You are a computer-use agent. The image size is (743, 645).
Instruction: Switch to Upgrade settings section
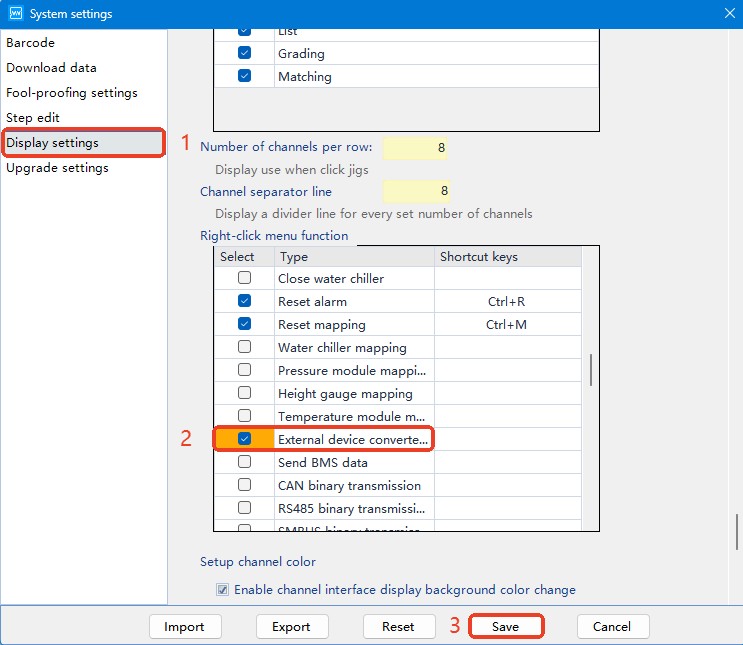click(57, 168)
